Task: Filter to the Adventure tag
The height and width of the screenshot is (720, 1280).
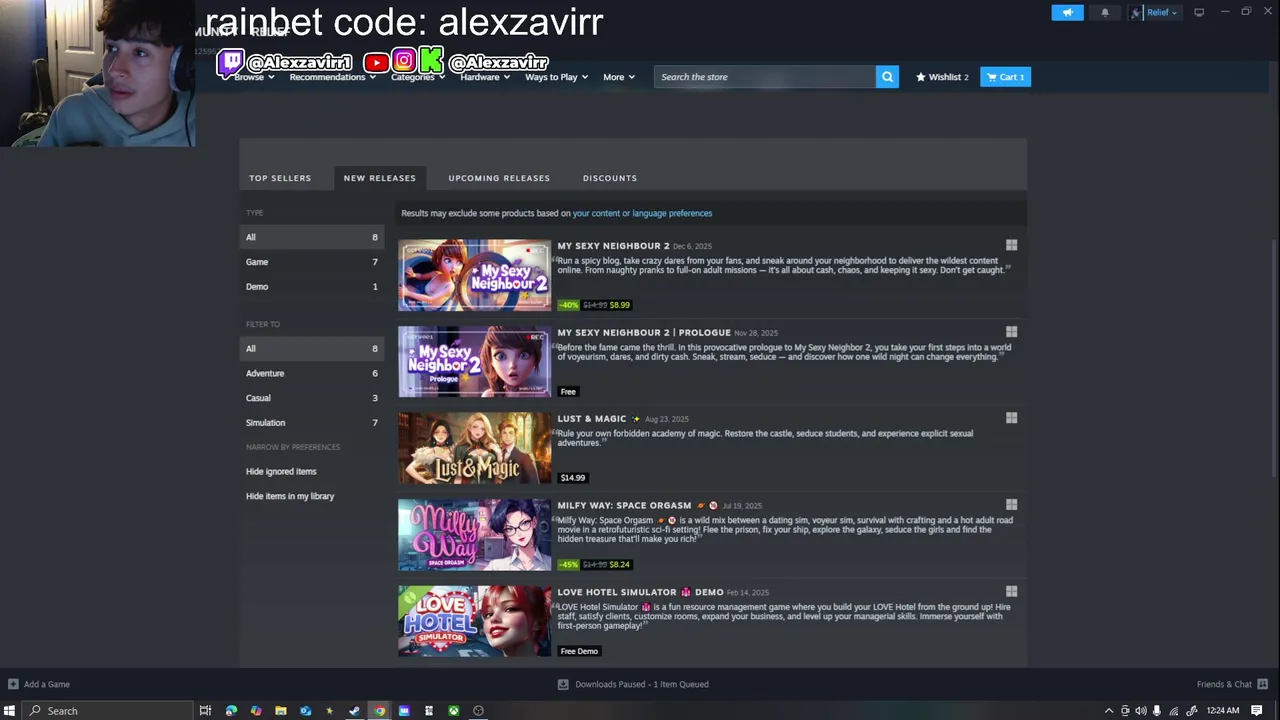Action: (x=312, y=373)
